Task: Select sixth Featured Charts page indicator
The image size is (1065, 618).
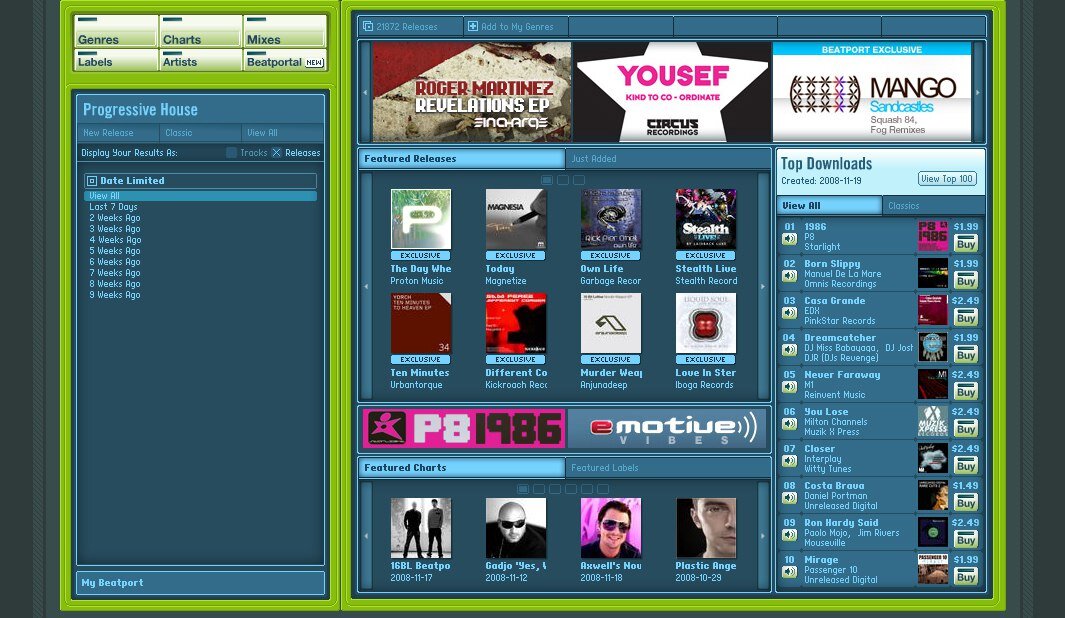Action: tap(602, 489)
